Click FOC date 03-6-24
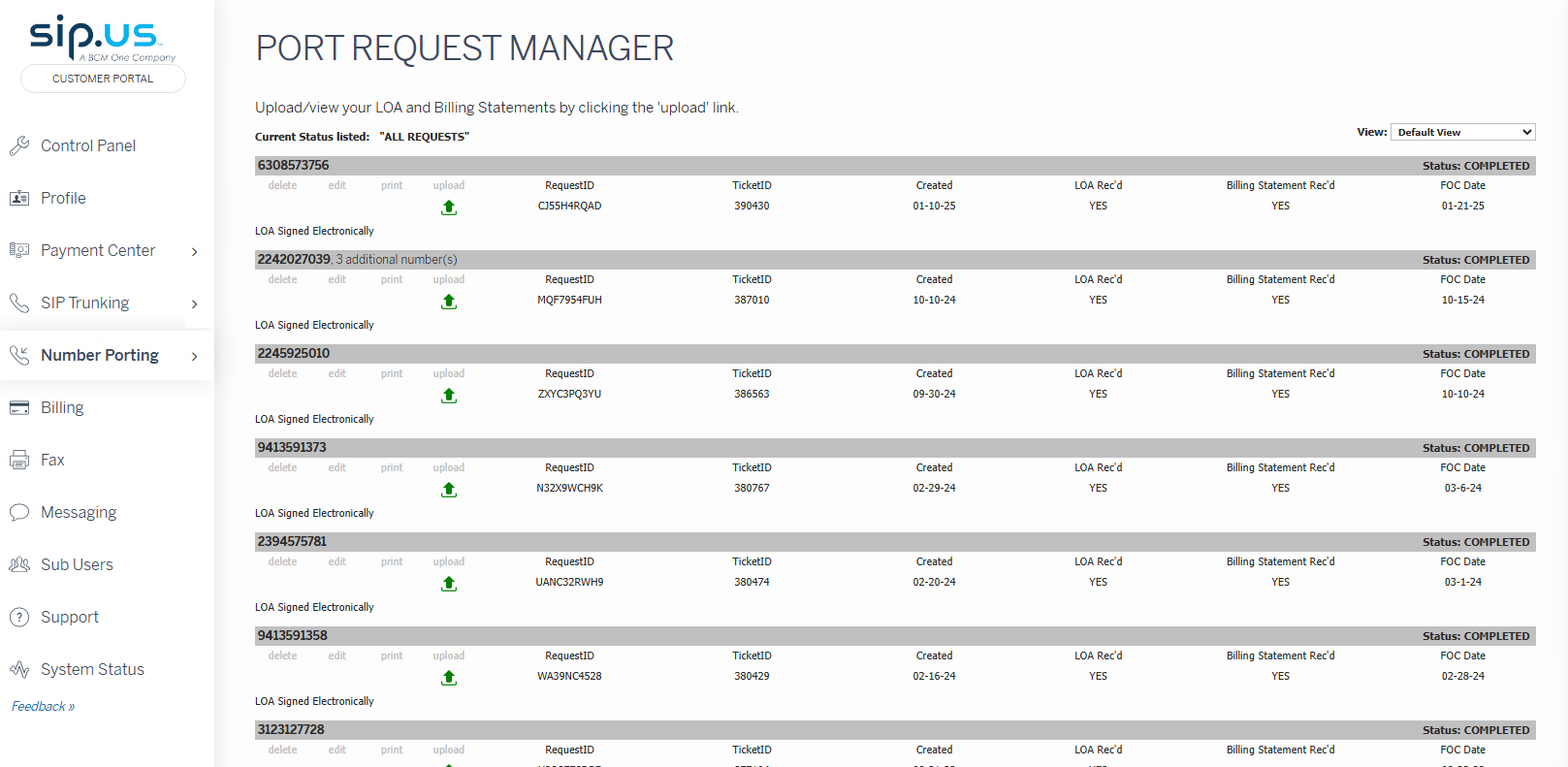The image size is (1568, 767). [1463, 488]
